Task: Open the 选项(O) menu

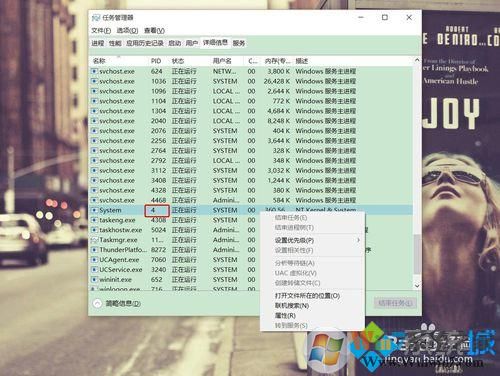Action: point(127,31)
